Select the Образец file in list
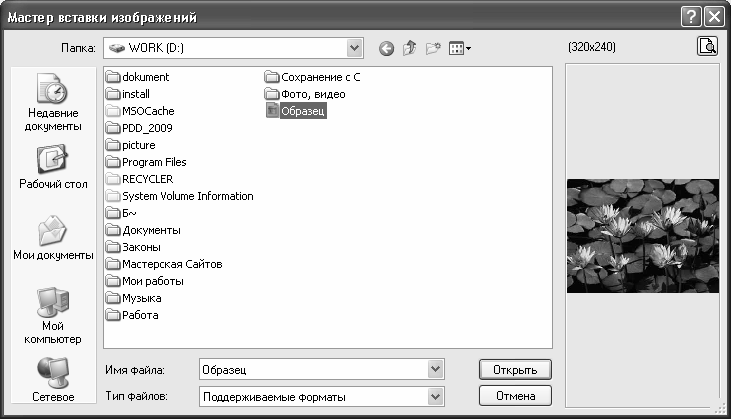Screen dimensions: 731x419 [x=297, y=111]
